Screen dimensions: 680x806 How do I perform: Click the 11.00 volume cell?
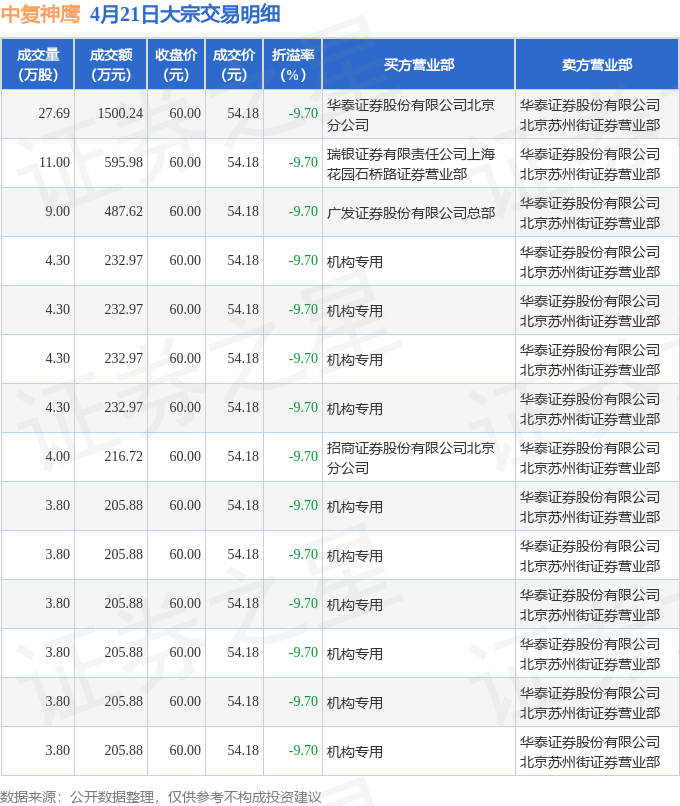(54, 163)
